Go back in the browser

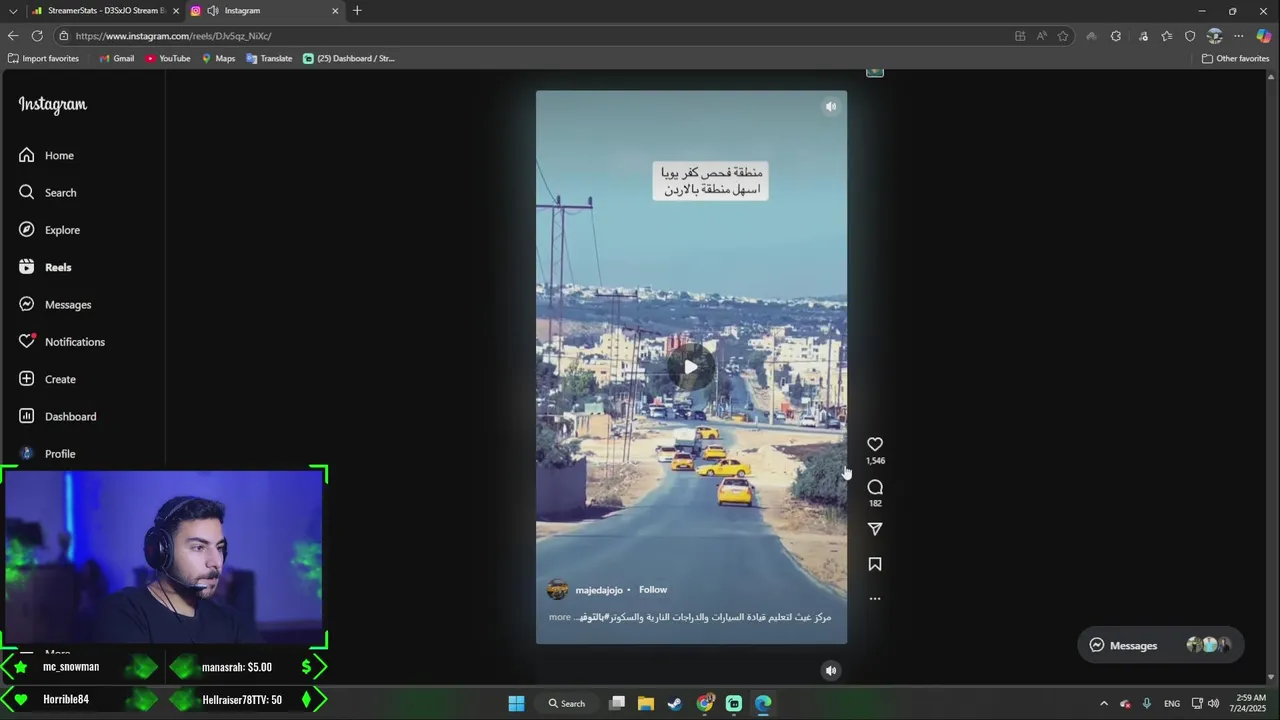pyautogui.click(x=13, y=36)
